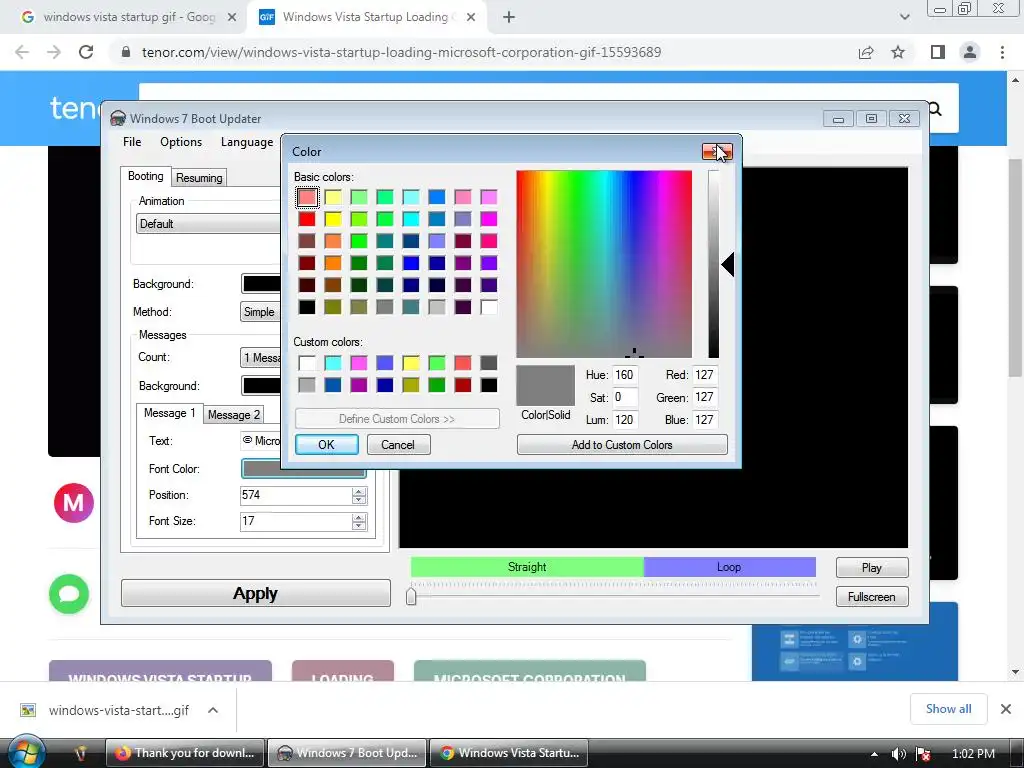1024x768 pixels.
Task: Decrease Font Size with down arrow
Action: 359,526
